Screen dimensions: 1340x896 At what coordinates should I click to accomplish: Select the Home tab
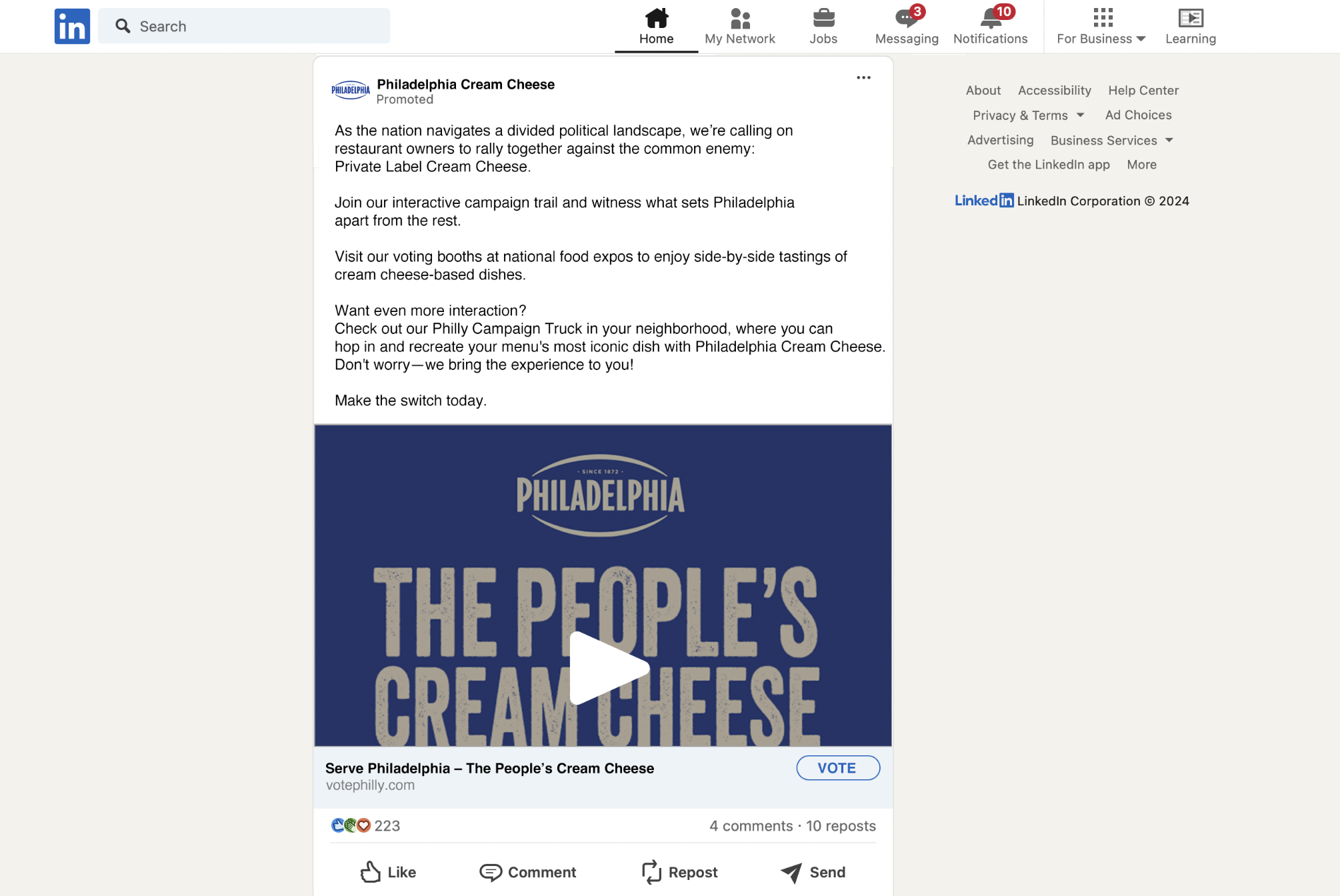tap(656, 27)
